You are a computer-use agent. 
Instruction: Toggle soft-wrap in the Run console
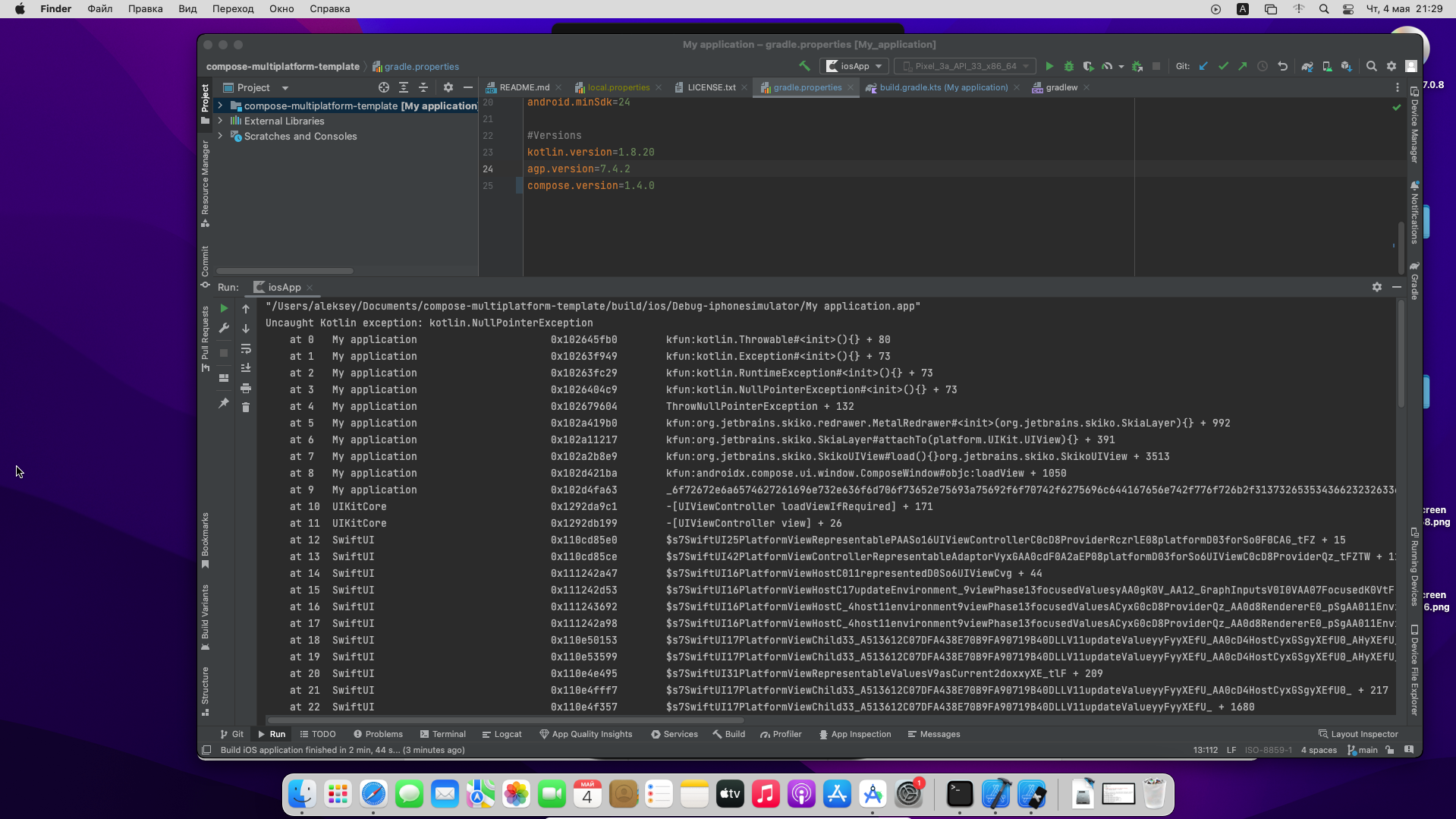click(x=246, y=348)
